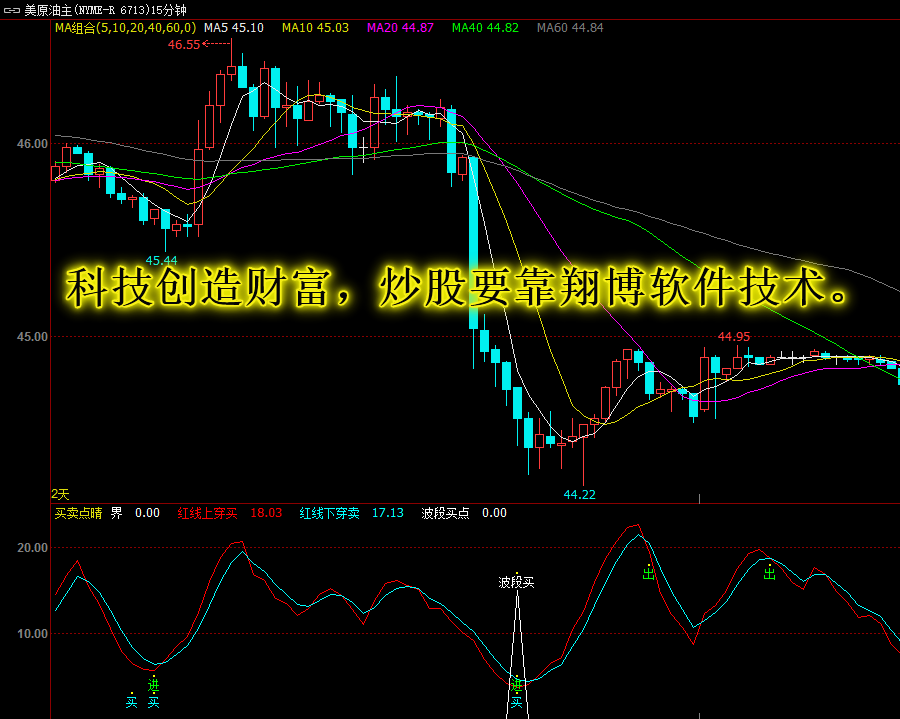Click the 红线下穿卖 legend label
The image size is (900, 719).
[x=329, y=513]
